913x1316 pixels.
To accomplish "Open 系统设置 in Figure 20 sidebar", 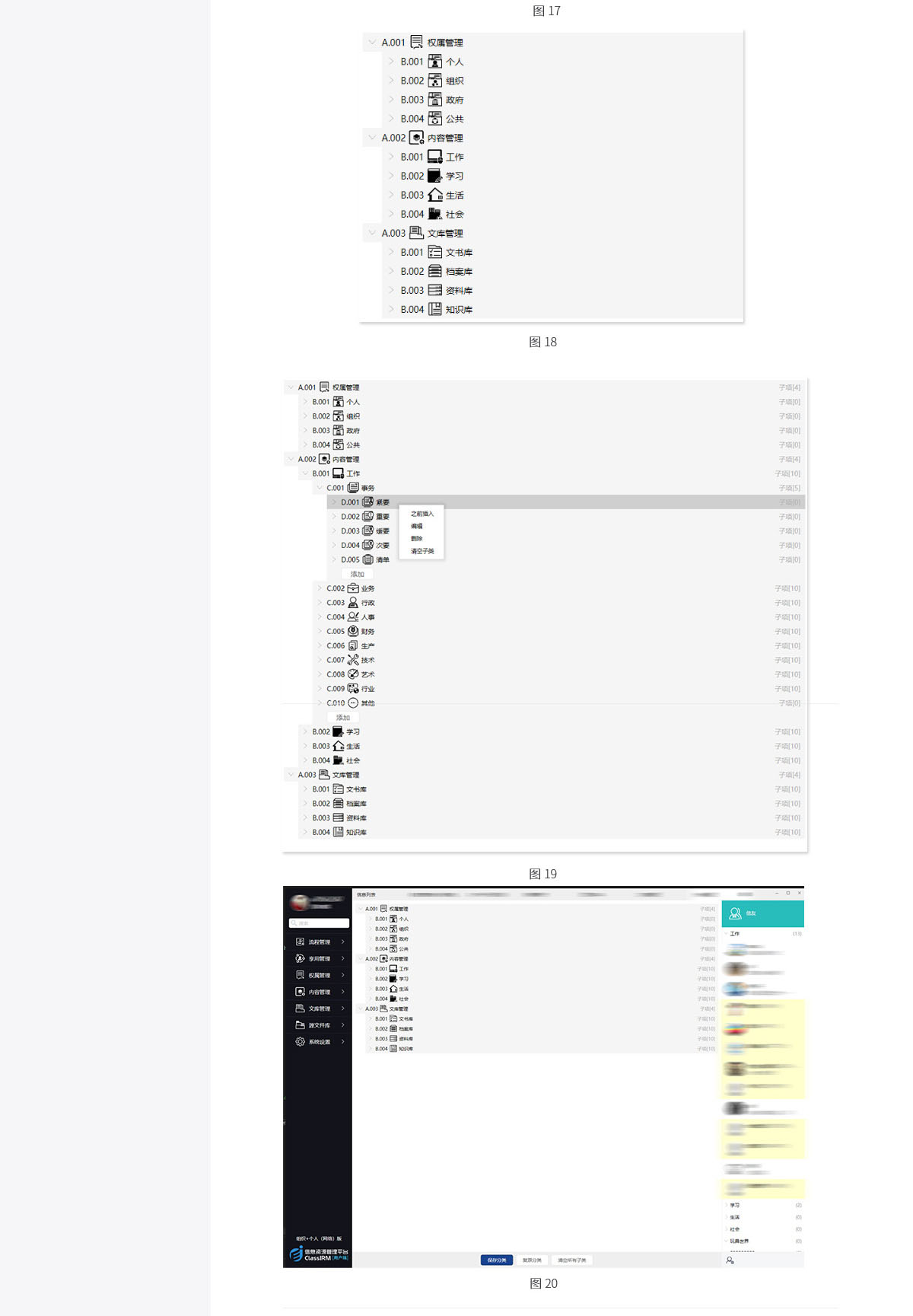I will coord(320,1042).
